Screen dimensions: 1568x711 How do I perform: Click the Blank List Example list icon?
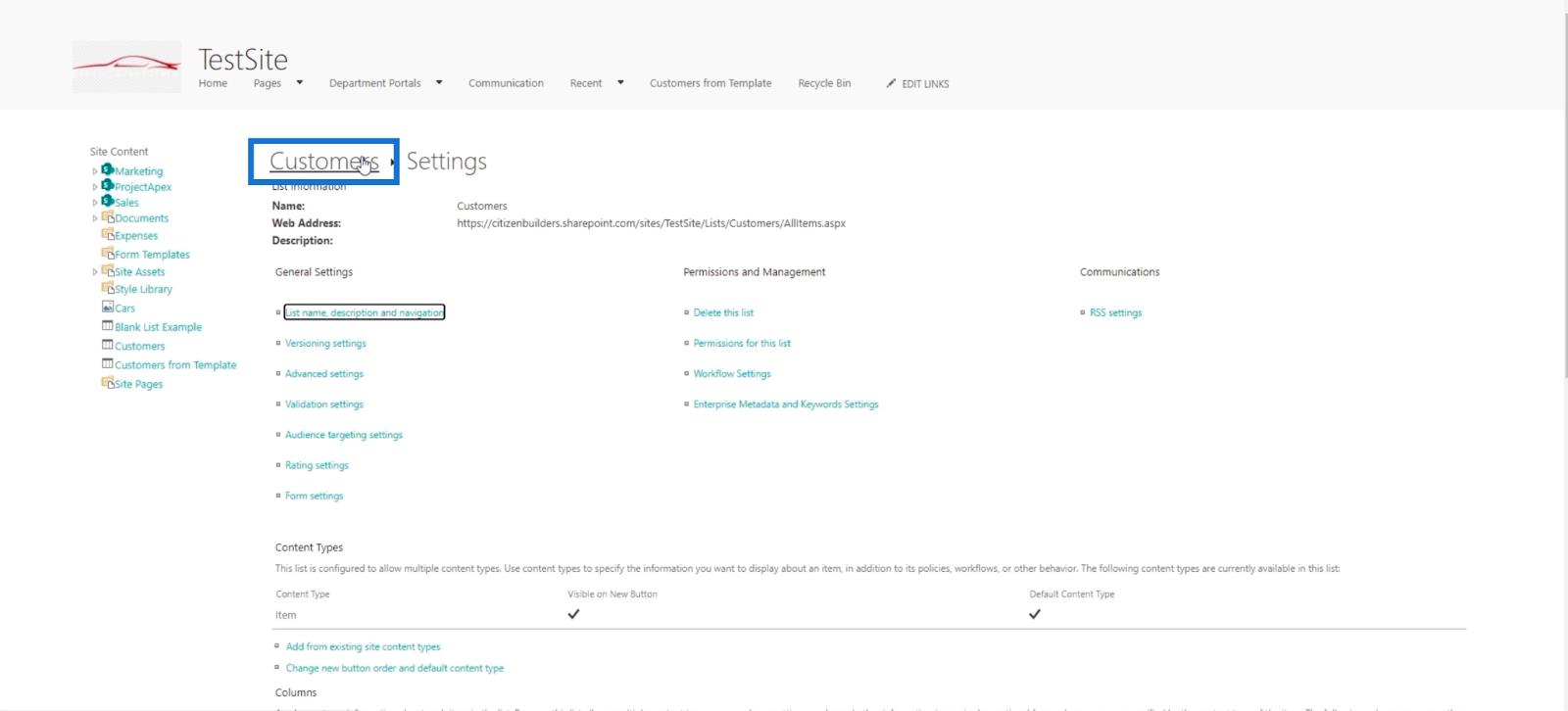tap(108, 326)
